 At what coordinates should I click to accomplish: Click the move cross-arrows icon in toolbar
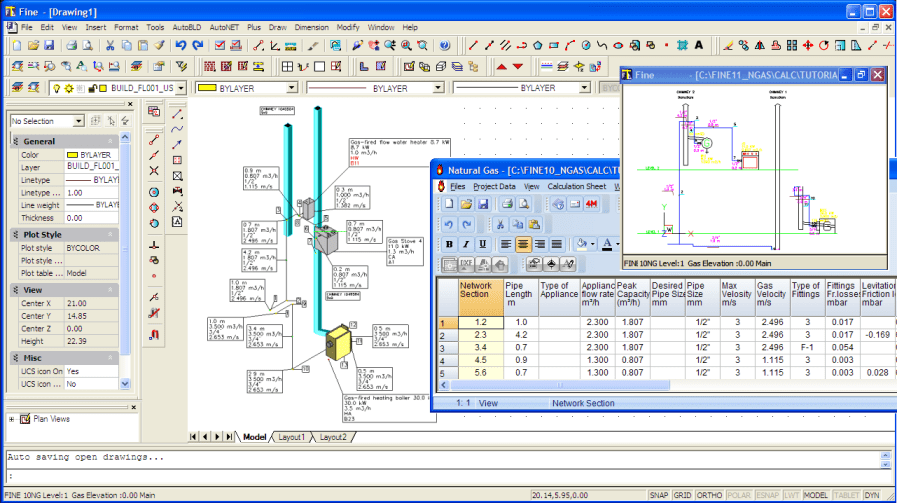click(808, 46)
